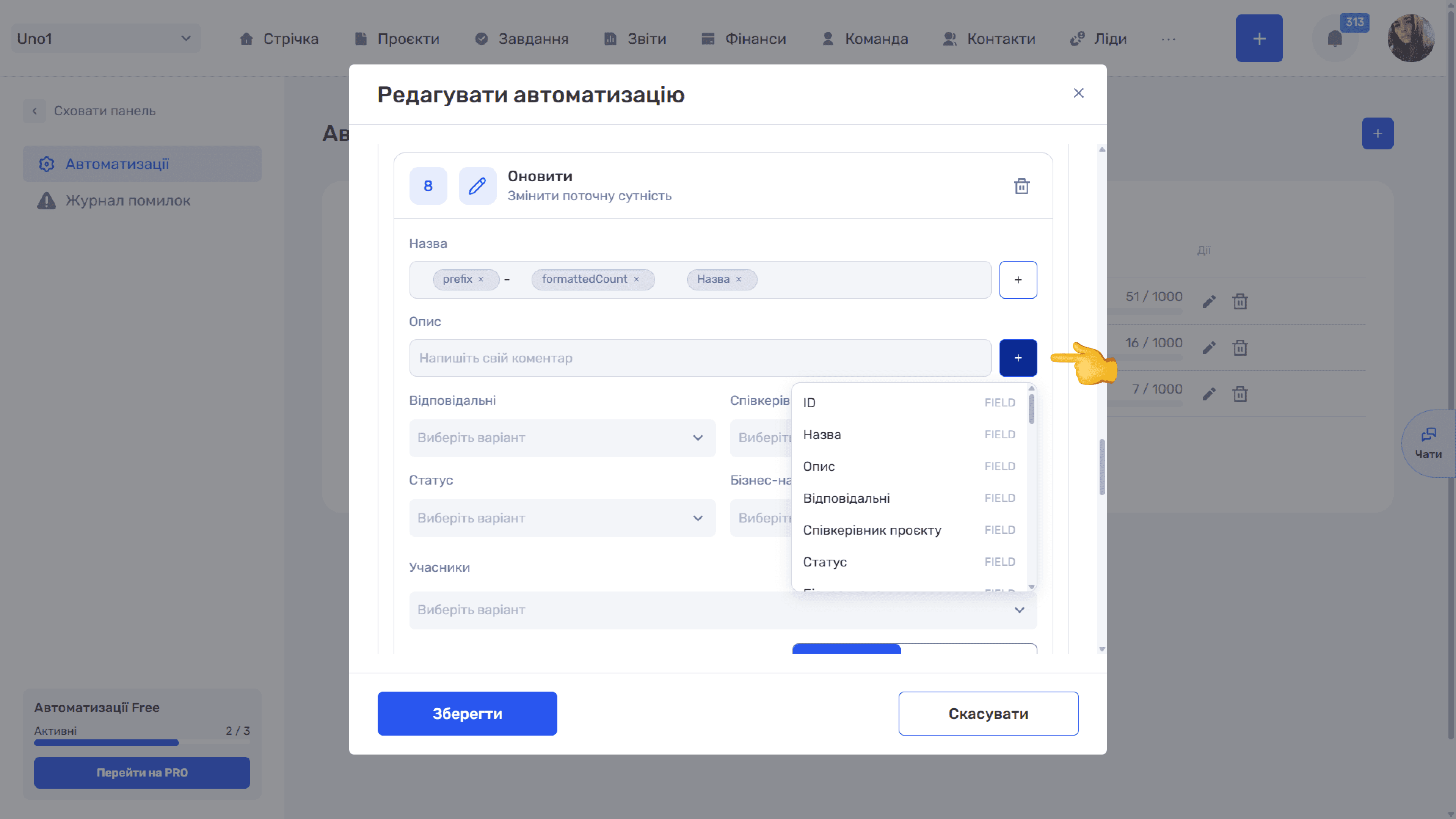Image resolution: width=1456 pixels, height=819 pixels.
Task: Click Перейти на PRO button
Action: click(x=142, y=773)
